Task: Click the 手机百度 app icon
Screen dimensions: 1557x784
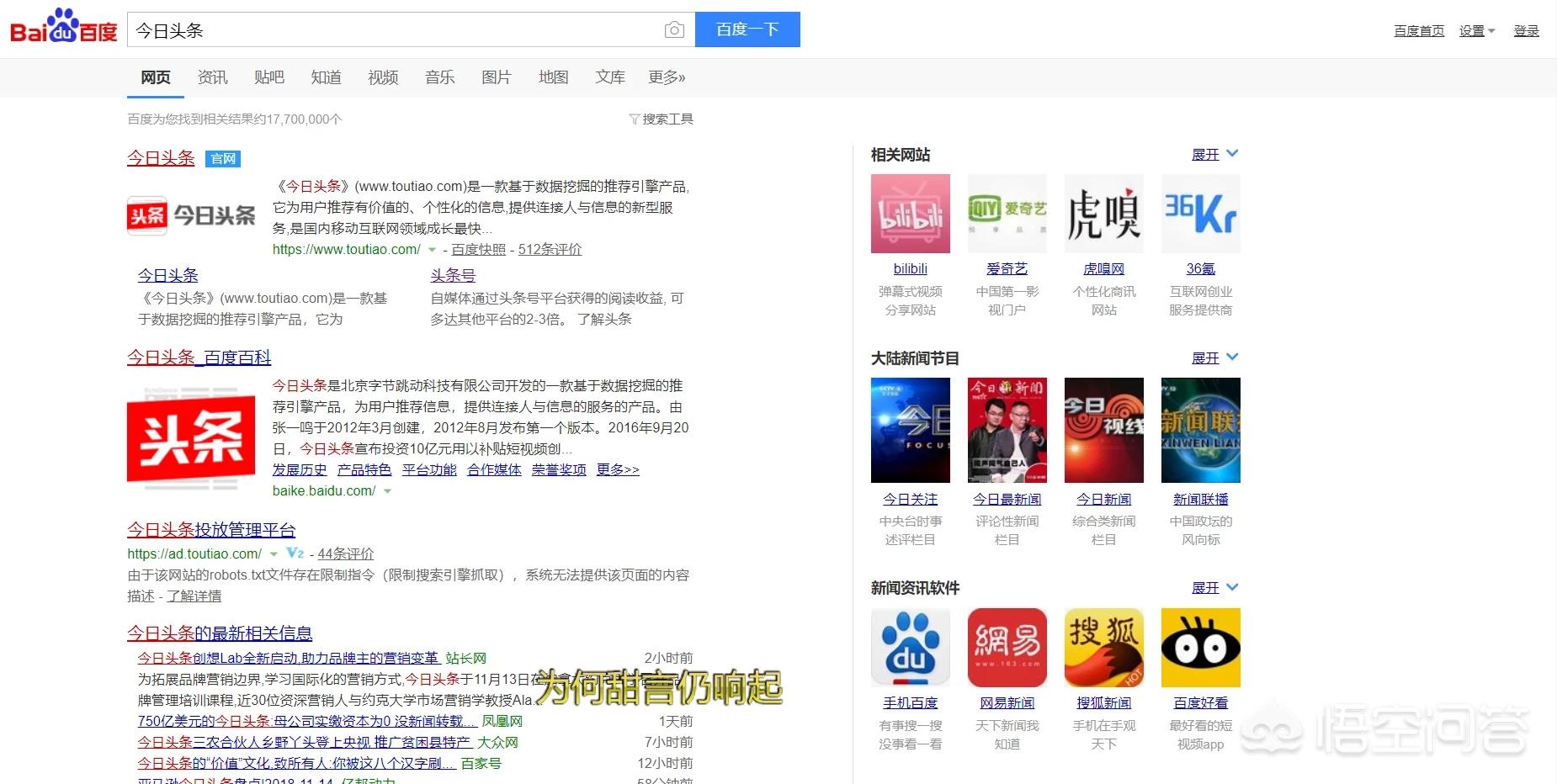Action: 910,648
